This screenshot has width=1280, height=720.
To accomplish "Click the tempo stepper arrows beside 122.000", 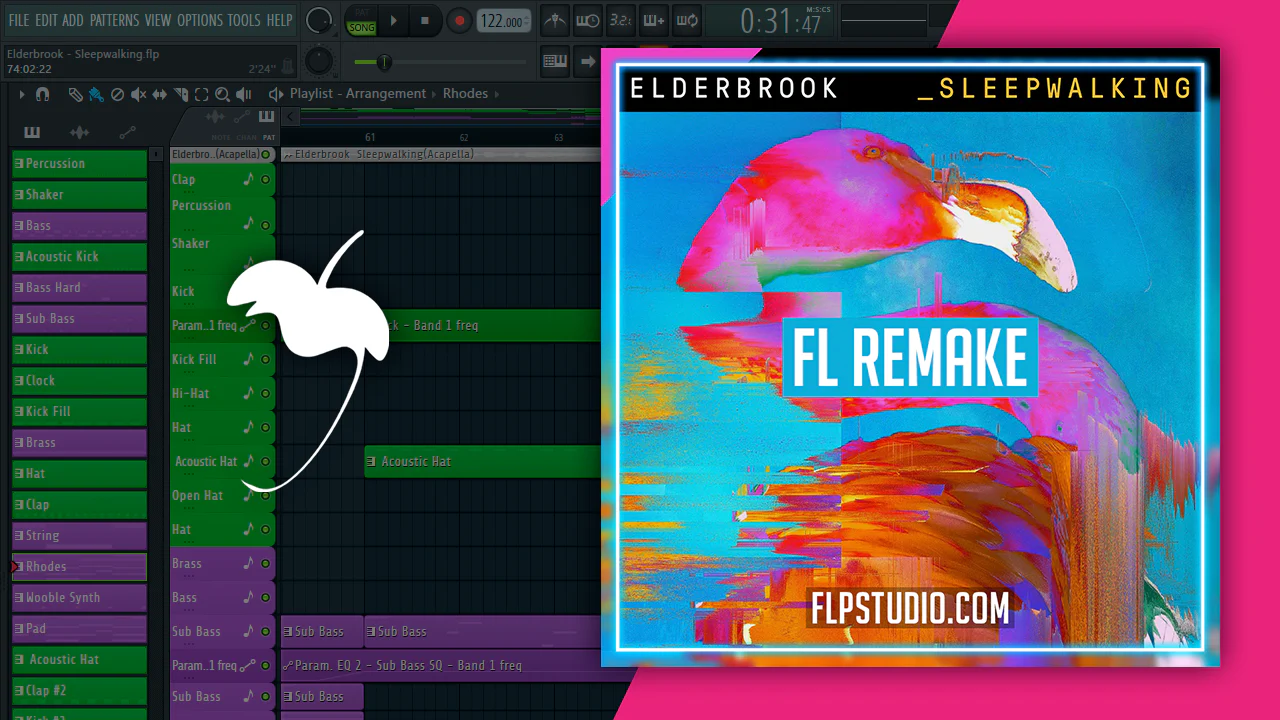I will click(x=529, y=21).
